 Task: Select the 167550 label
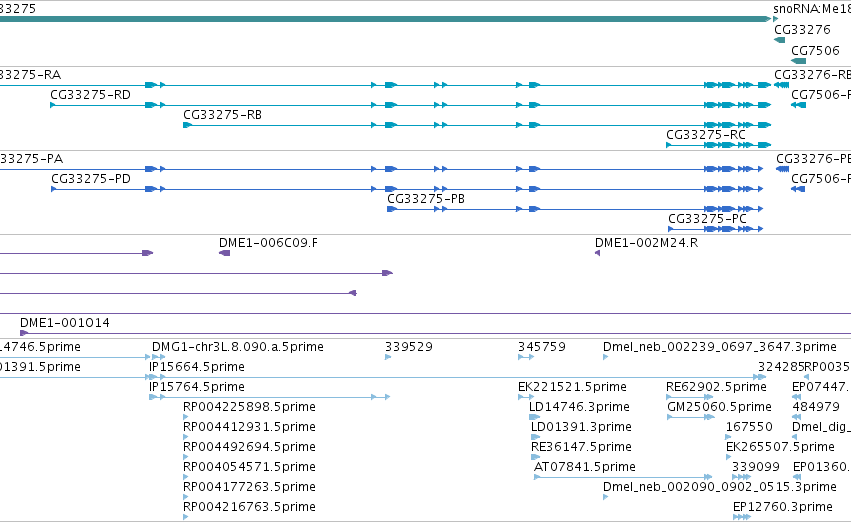[x=750, y=426]
